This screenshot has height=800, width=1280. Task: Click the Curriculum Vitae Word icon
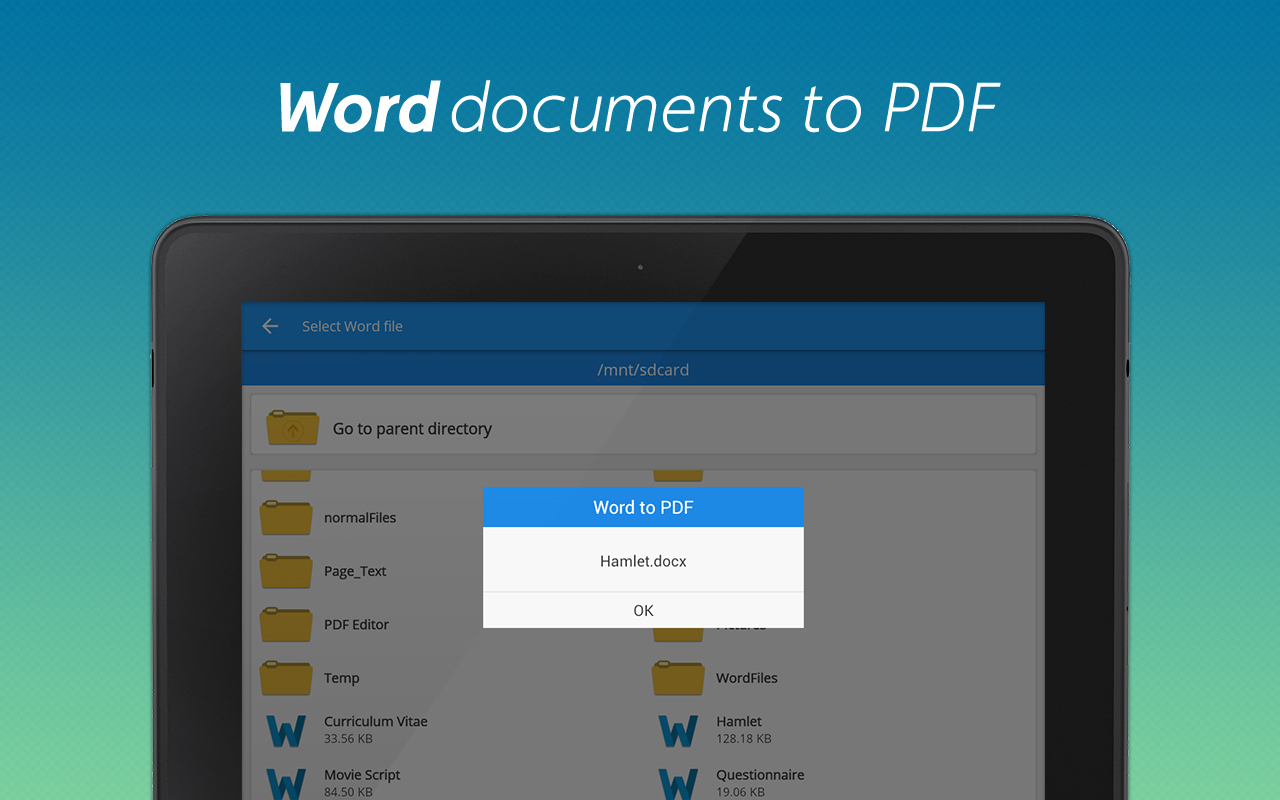pyautogui.click(x=287, y=730)
